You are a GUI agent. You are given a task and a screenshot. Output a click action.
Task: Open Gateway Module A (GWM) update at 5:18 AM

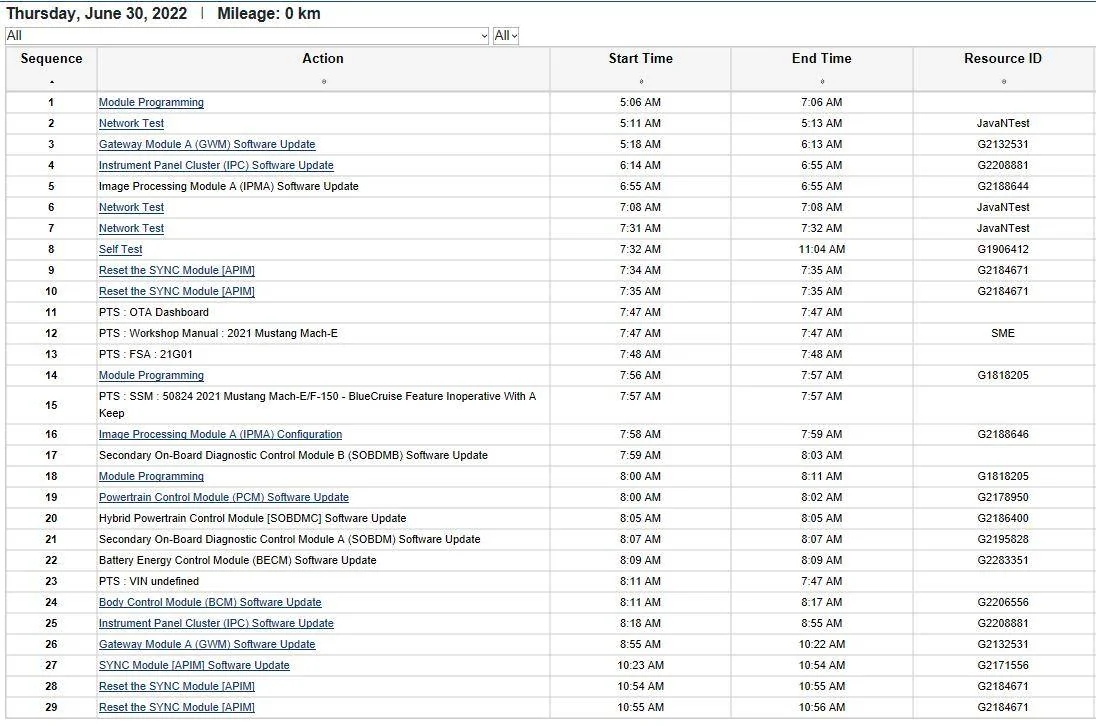[x=207, y=144]
